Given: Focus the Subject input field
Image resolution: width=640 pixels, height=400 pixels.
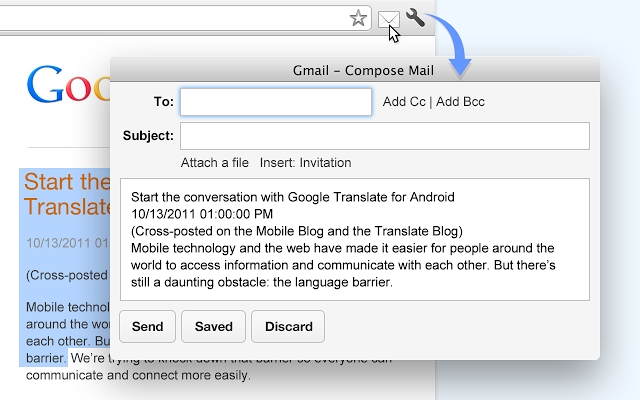Looking at the screenshot, I should [384, 136].
